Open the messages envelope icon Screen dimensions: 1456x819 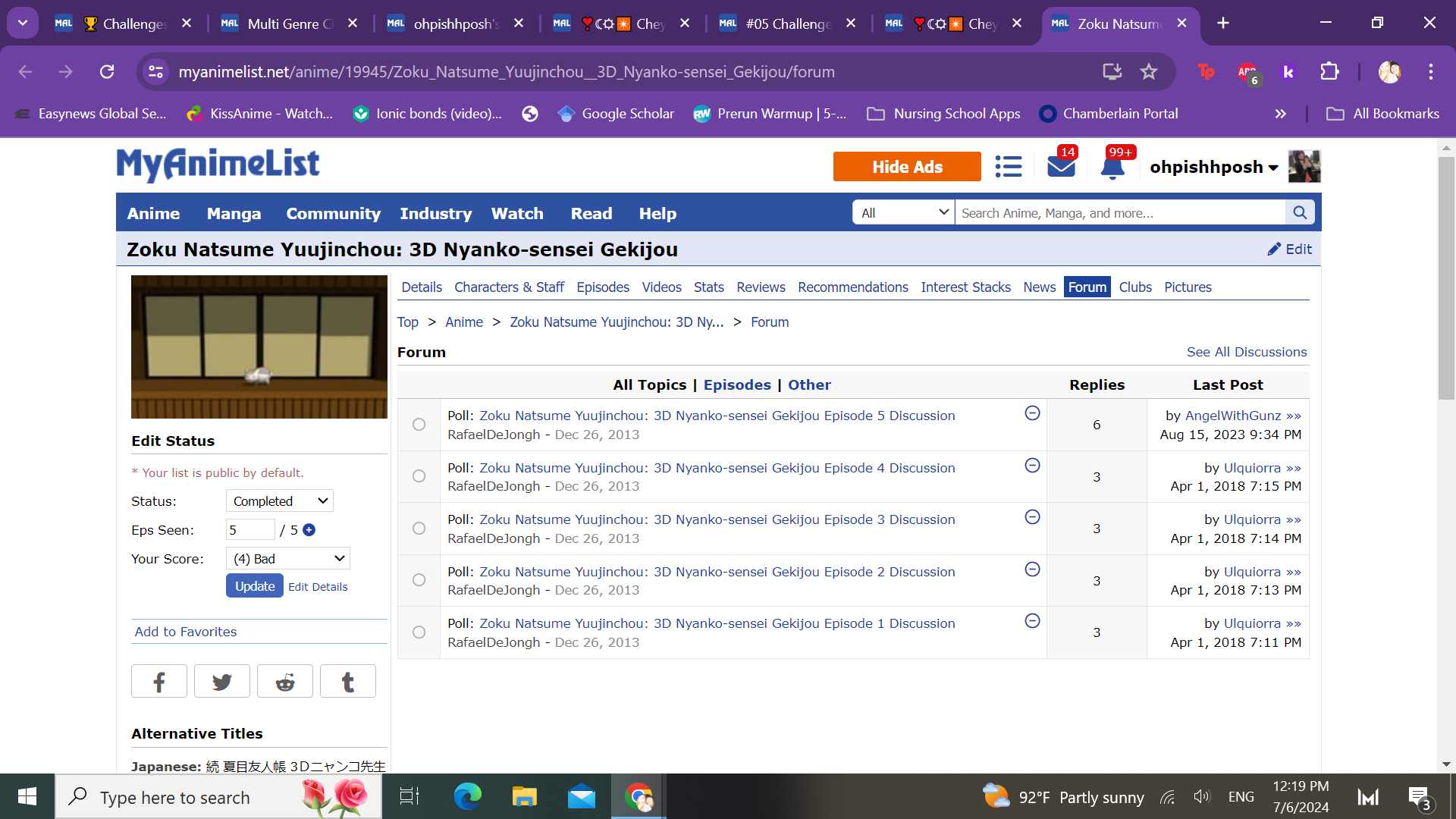pyautogui.click(x=1061, y=167)
